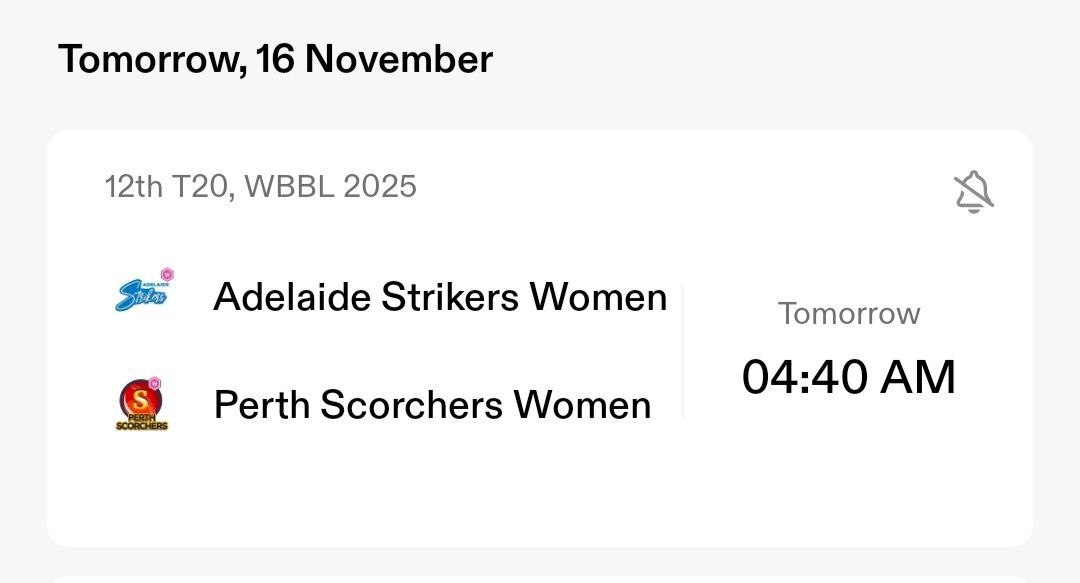Tap the 16 November part of the header
Image resolution: width=1080 pixels, height=583 pixels.
(374, 60)
